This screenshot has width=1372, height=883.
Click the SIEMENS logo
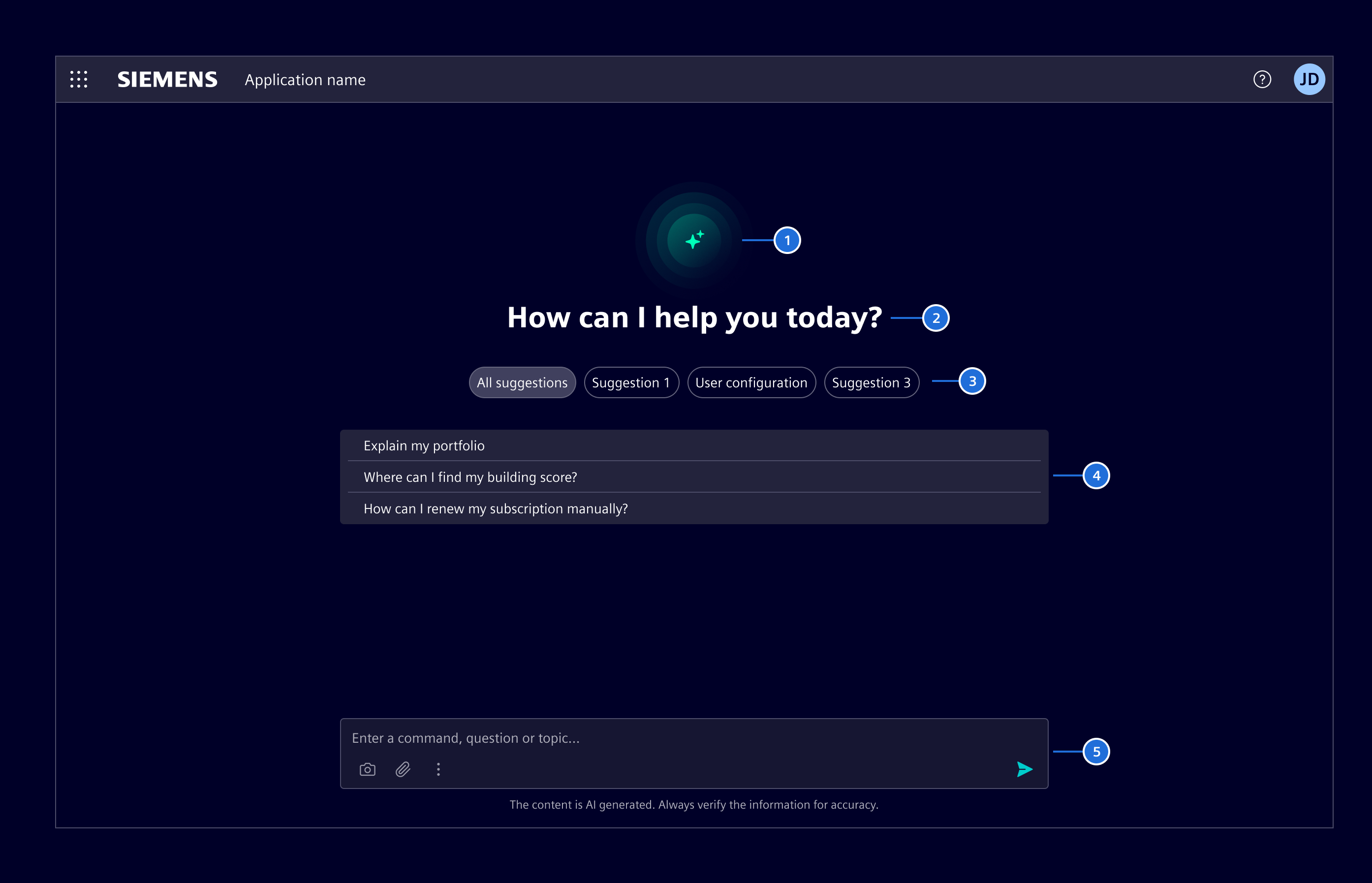167,79
